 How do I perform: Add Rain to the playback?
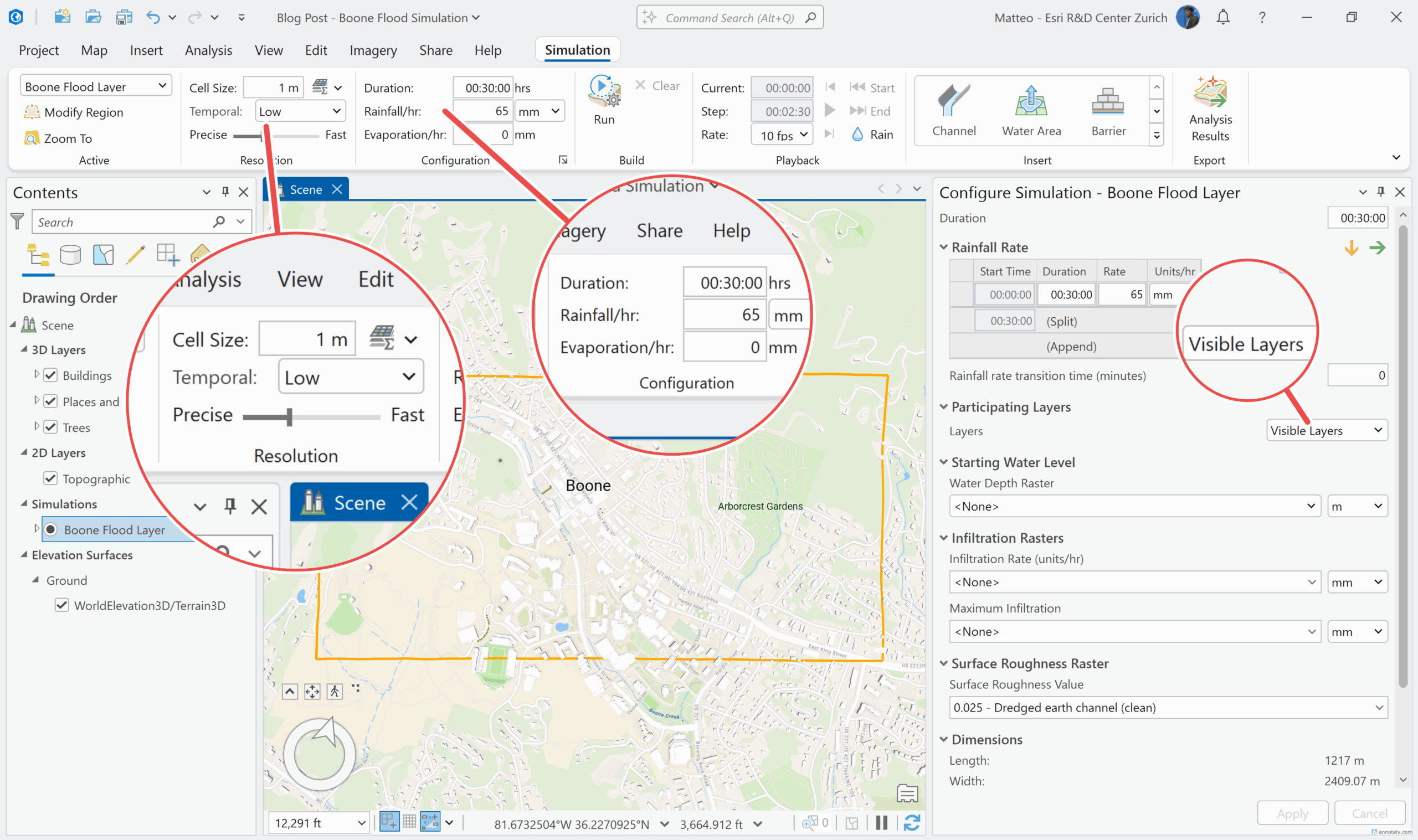(x=872, y=134)
